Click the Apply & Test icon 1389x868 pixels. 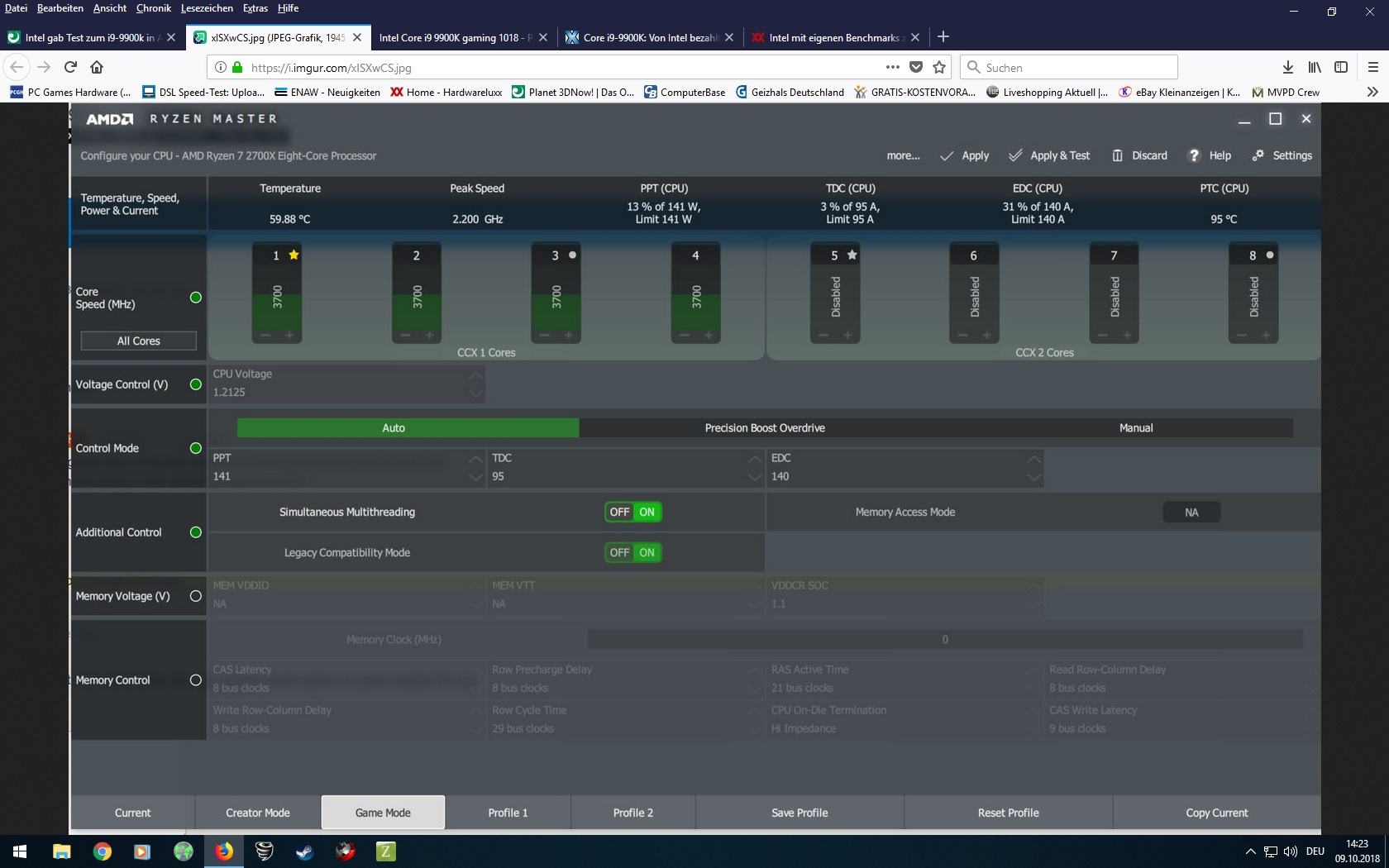pyautogui.click(x=1016, y=155)
